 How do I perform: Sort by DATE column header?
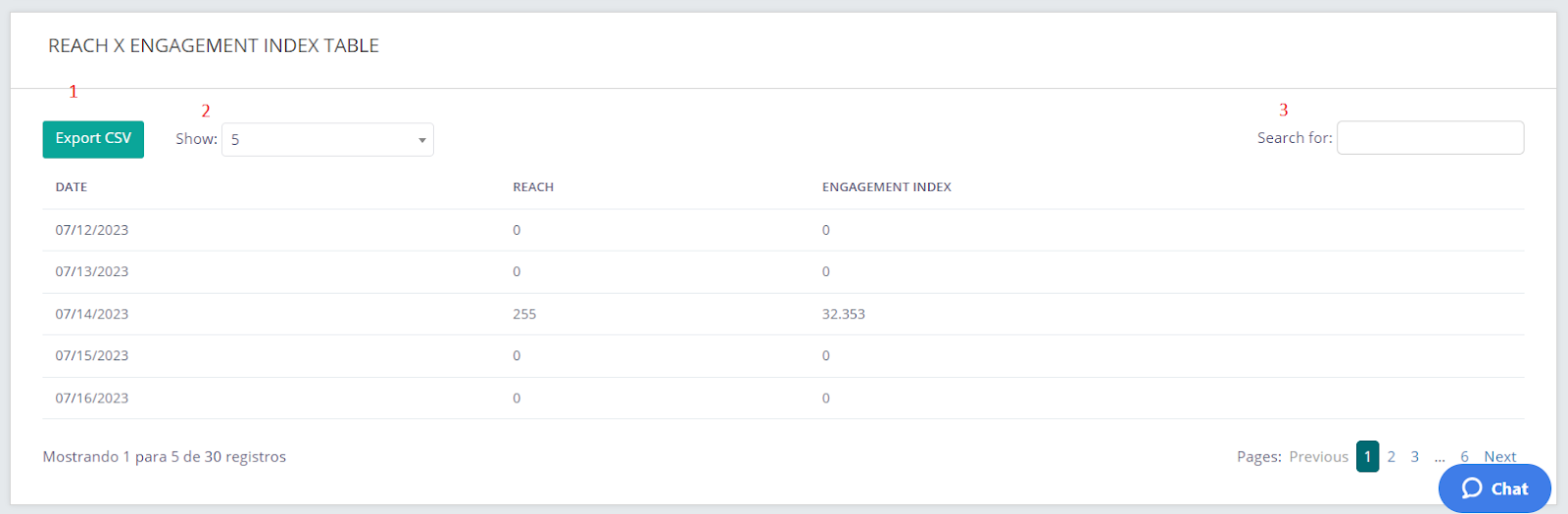click(x=72, y=187)
